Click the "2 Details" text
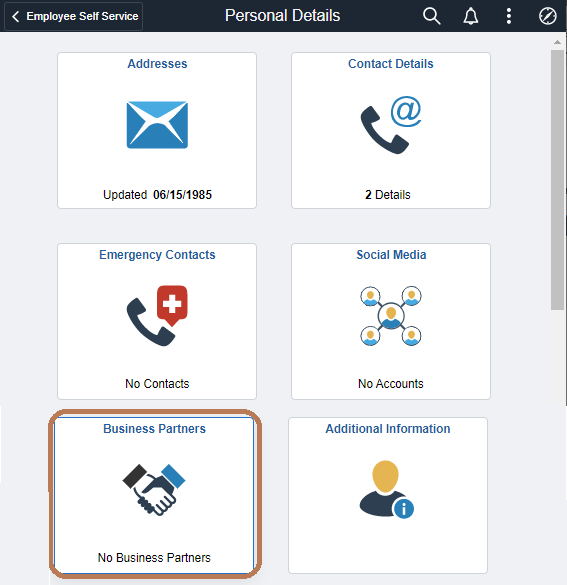This screenshot has height=585, width=567. coord(388,195)
